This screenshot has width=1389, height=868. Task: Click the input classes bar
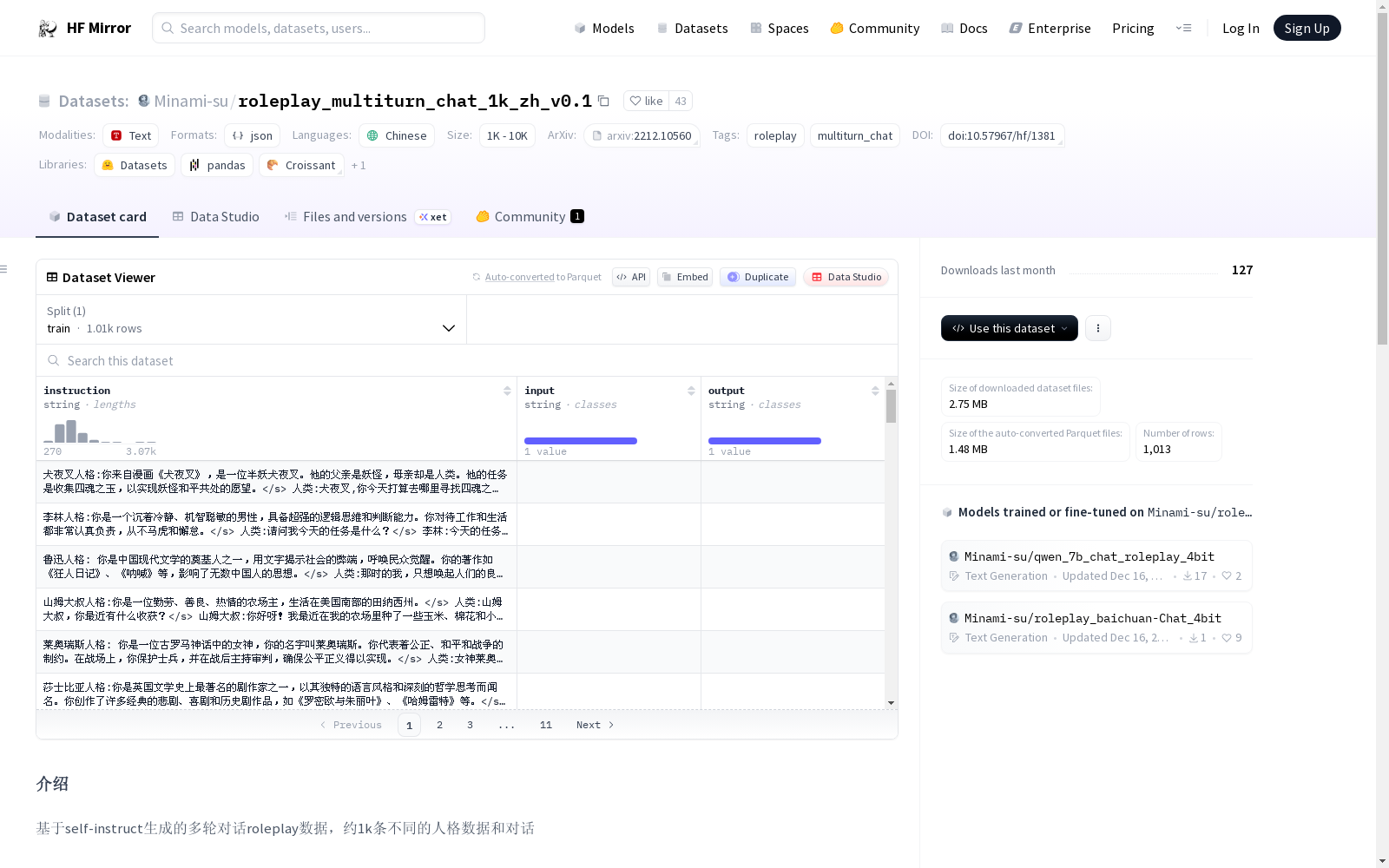coord(581,441)
